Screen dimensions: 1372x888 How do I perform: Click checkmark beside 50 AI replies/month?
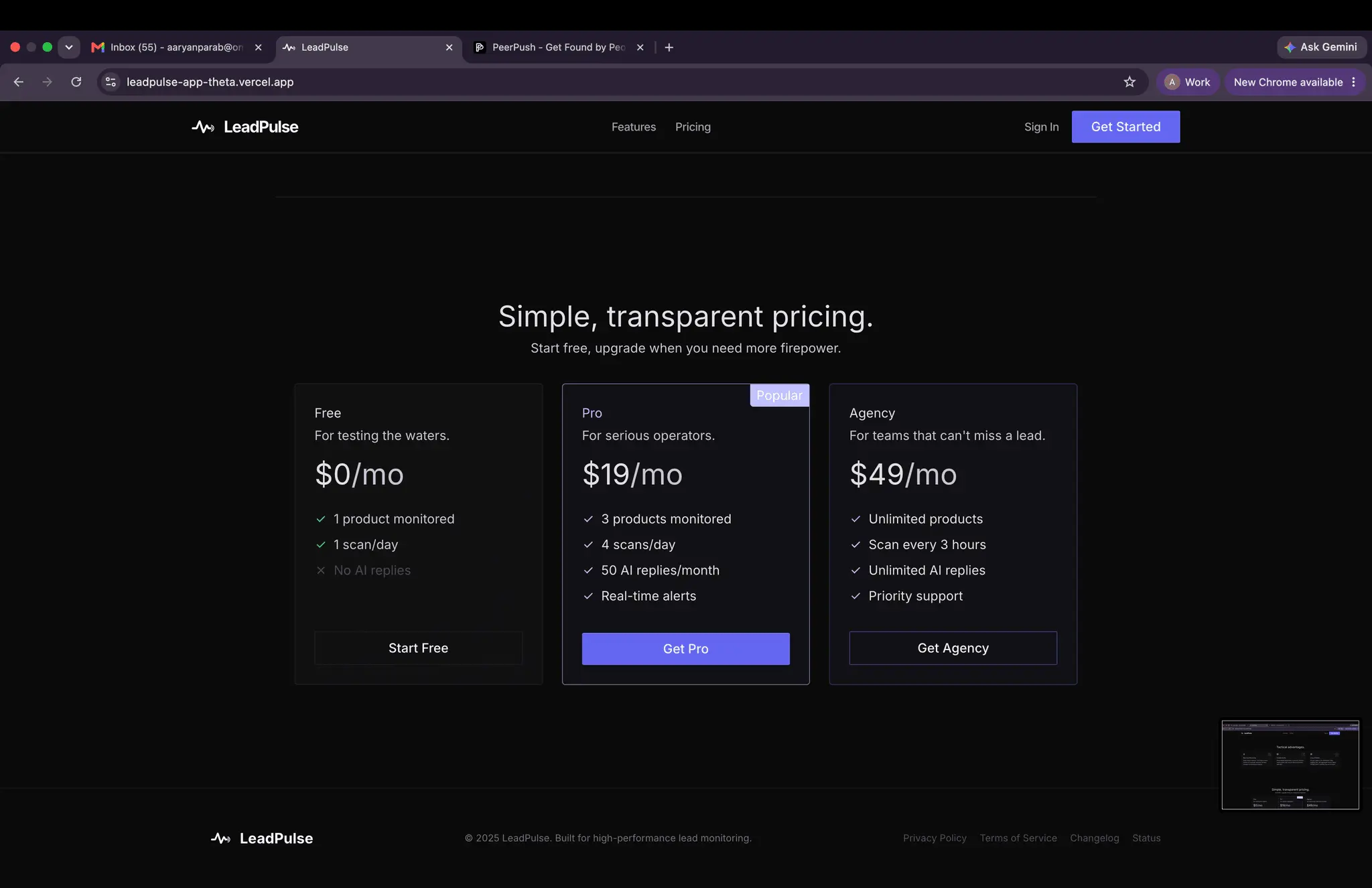(x=588, y=571)
